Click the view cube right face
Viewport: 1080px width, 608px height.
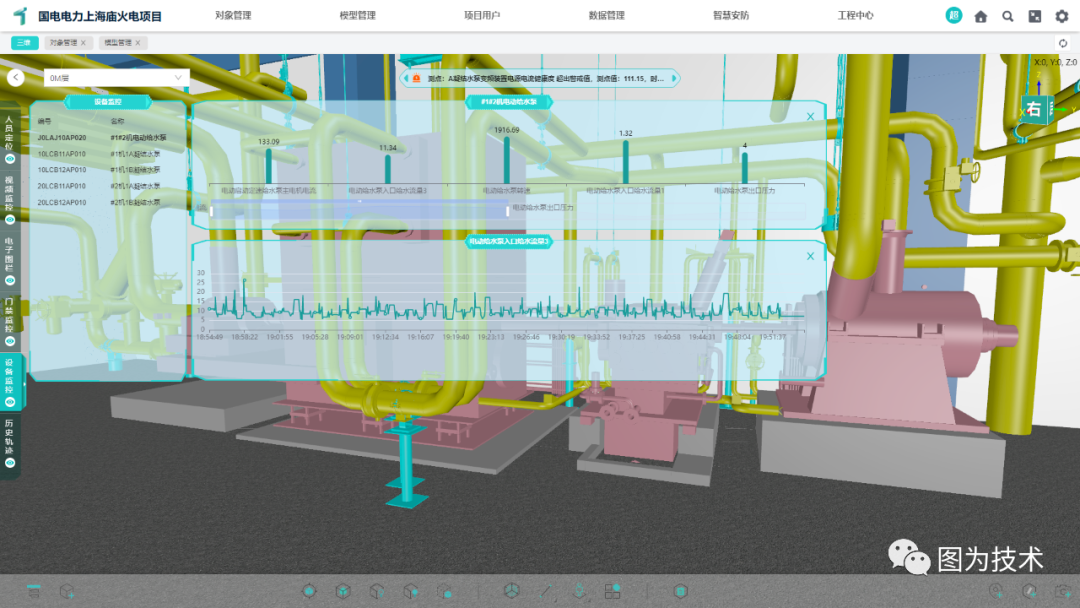point(1034,109)
